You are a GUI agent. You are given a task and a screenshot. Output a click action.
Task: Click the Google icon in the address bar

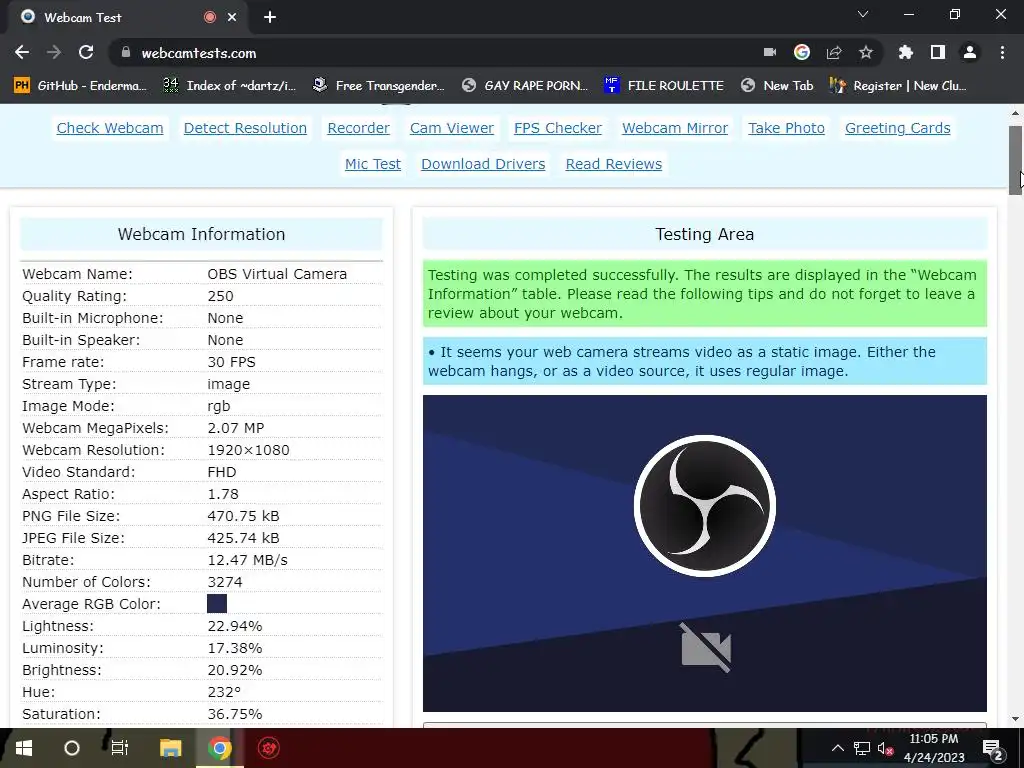click(802, 52)
